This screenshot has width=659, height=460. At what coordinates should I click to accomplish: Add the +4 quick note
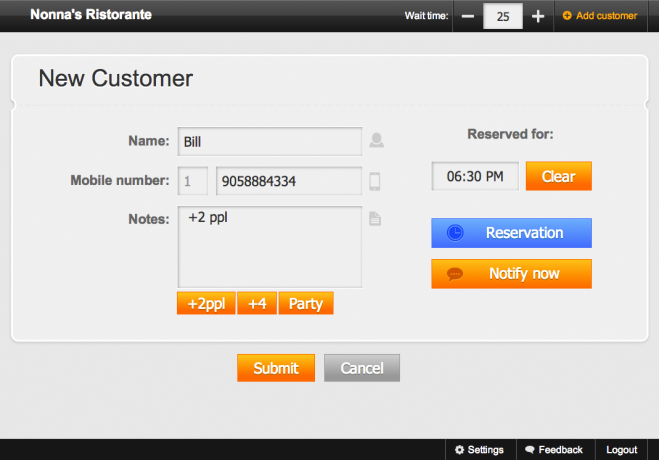pos(257,304)
